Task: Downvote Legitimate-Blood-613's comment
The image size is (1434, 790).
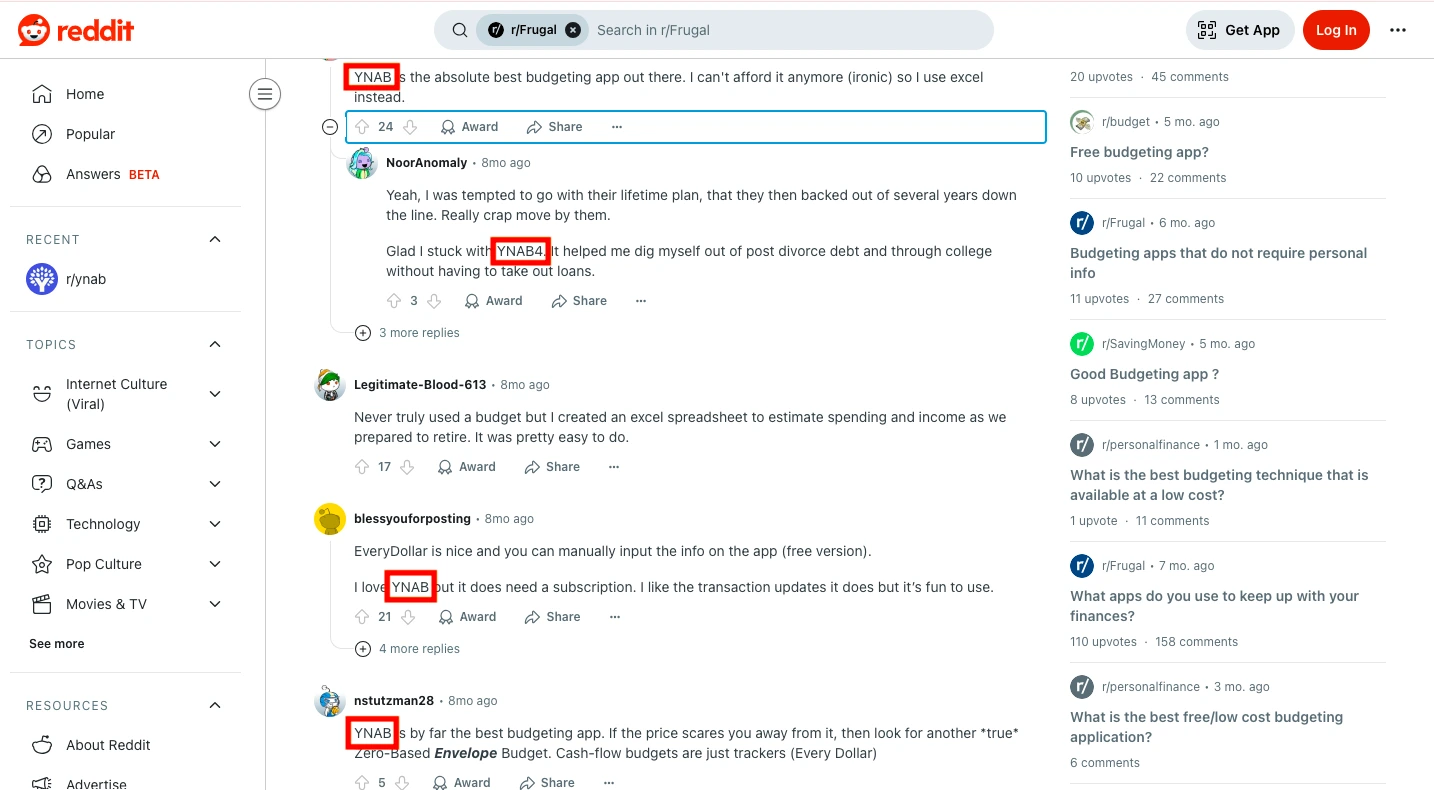Action: coord(410,467)
